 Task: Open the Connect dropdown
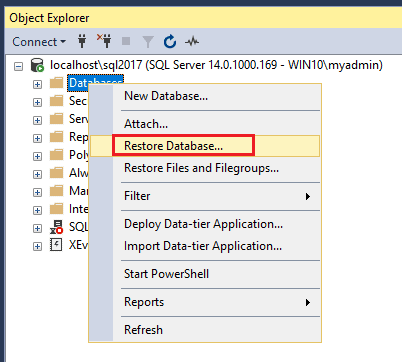[x=39, y=42]
